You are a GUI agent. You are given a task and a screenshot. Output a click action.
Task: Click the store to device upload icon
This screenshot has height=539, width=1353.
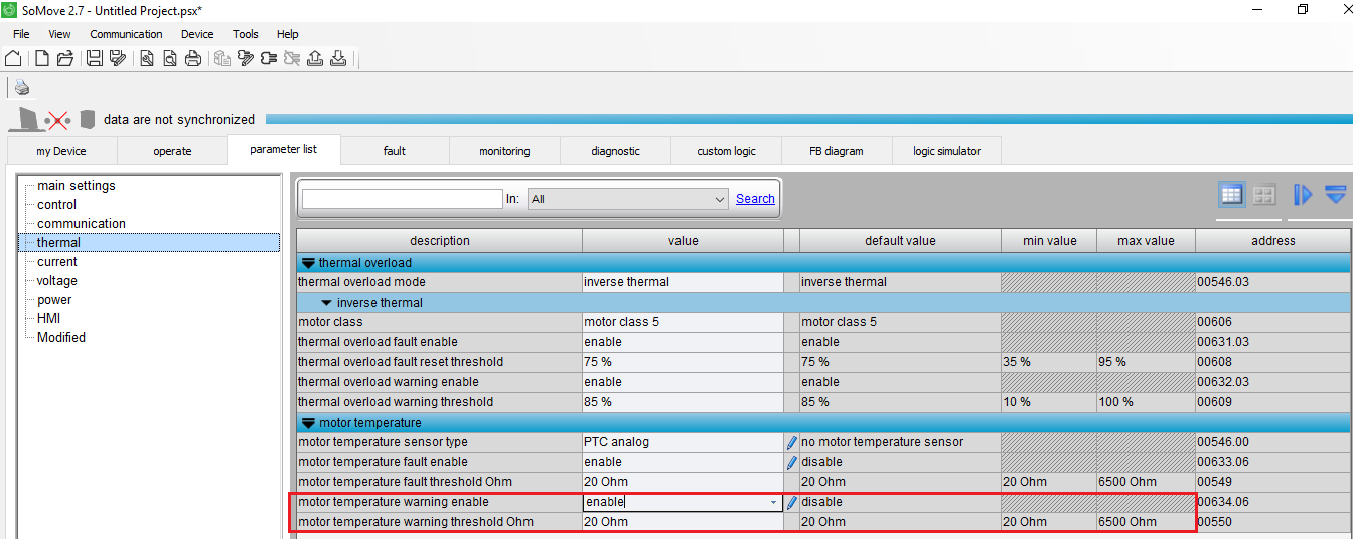click(x=315, y=58)
